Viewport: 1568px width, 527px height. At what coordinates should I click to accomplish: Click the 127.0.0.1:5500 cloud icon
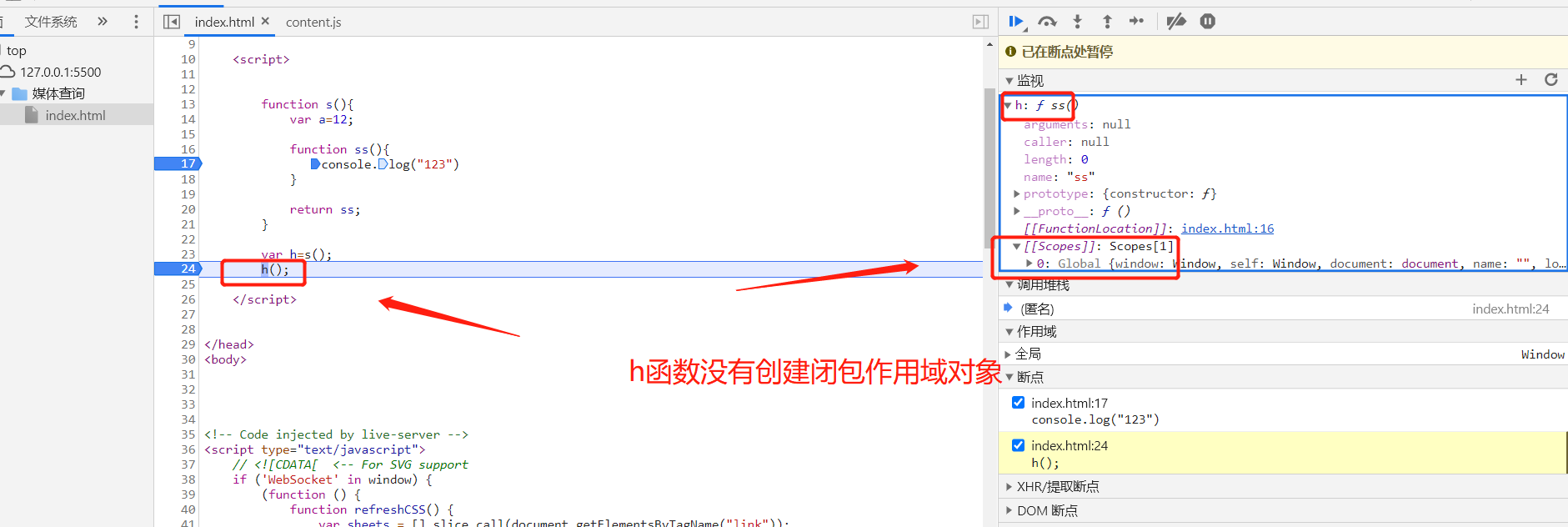8,72
